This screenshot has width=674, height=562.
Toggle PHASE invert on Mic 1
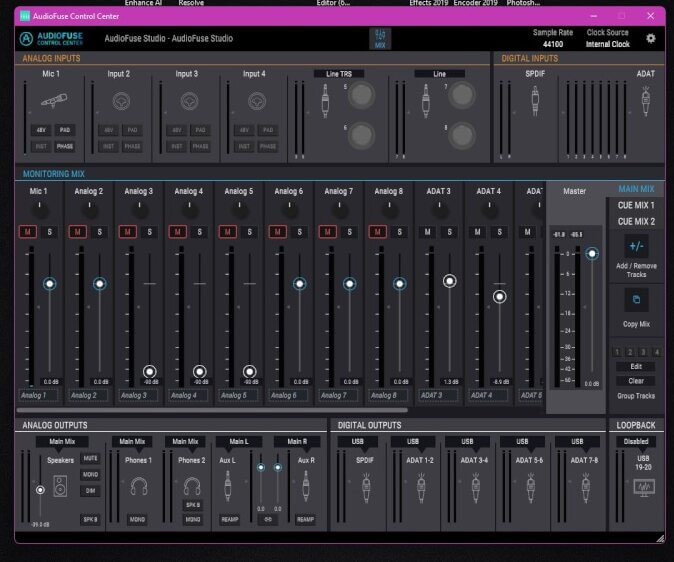[x=65, y=146]
